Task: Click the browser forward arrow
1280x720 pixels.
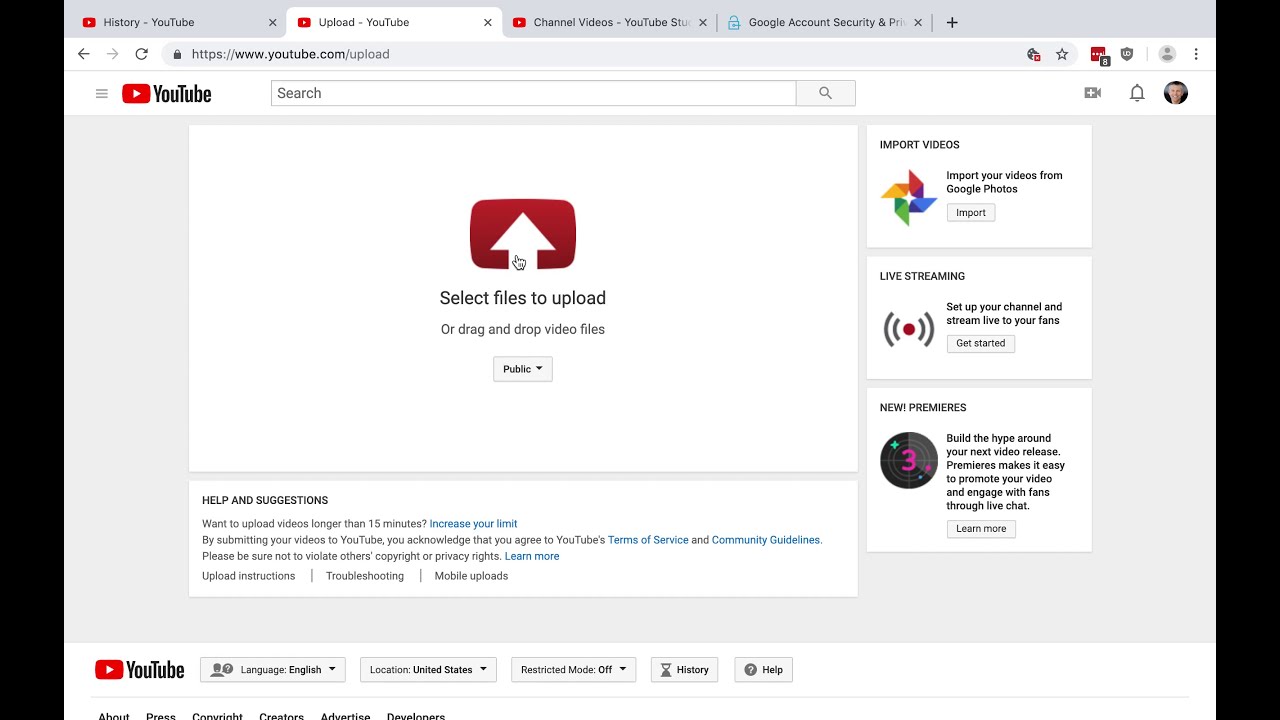Action: 112,54
